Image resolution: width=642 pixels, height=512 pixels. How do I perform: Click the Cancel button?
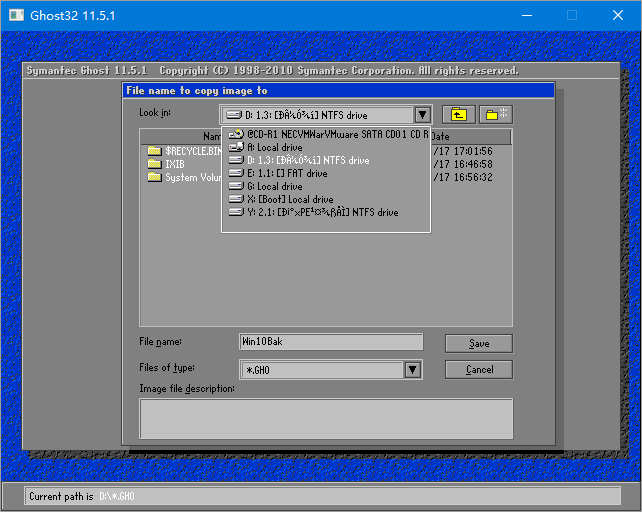click(x=479, y=369)
